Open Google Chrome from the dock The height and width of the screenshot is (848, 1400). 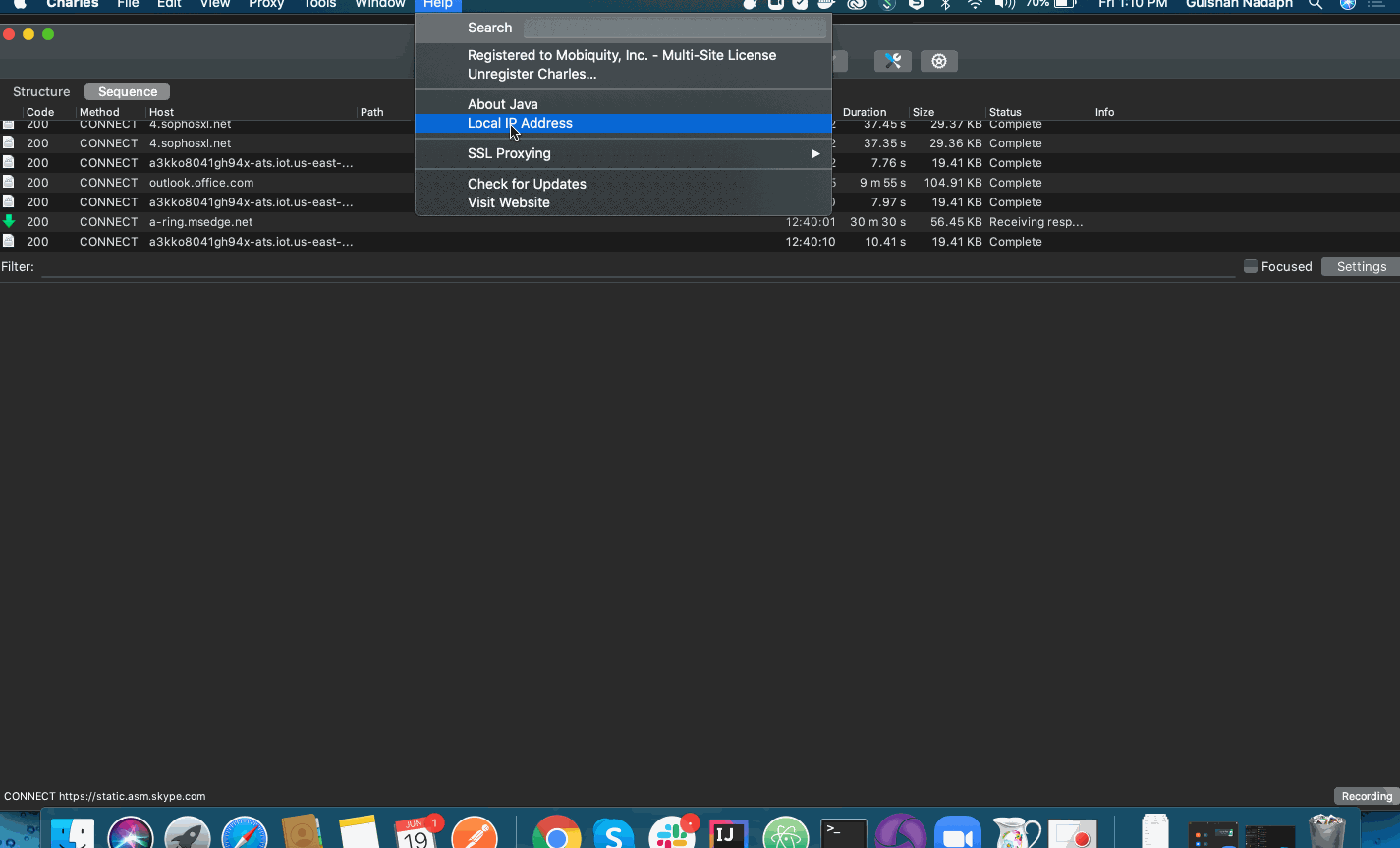557,833
